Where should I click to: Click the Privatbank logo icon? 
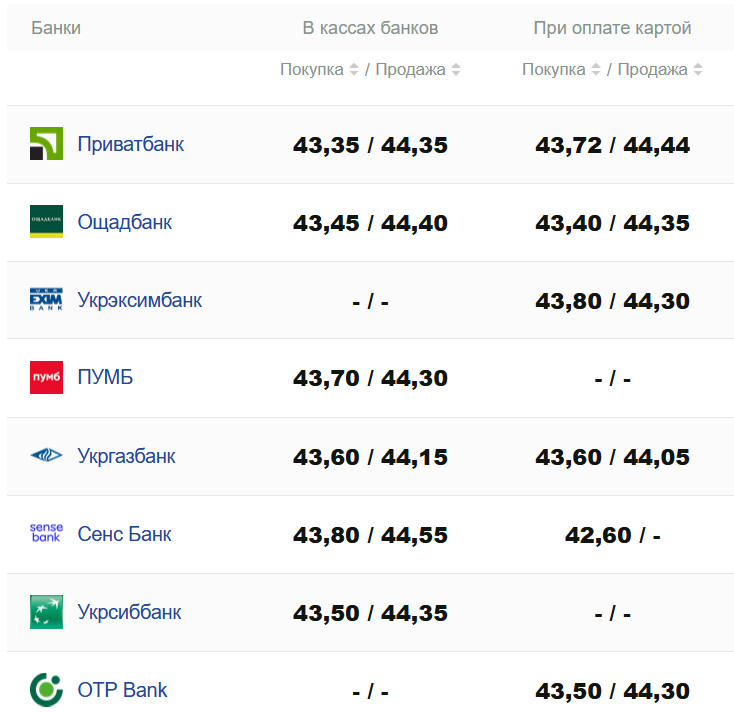coord(46,144)
